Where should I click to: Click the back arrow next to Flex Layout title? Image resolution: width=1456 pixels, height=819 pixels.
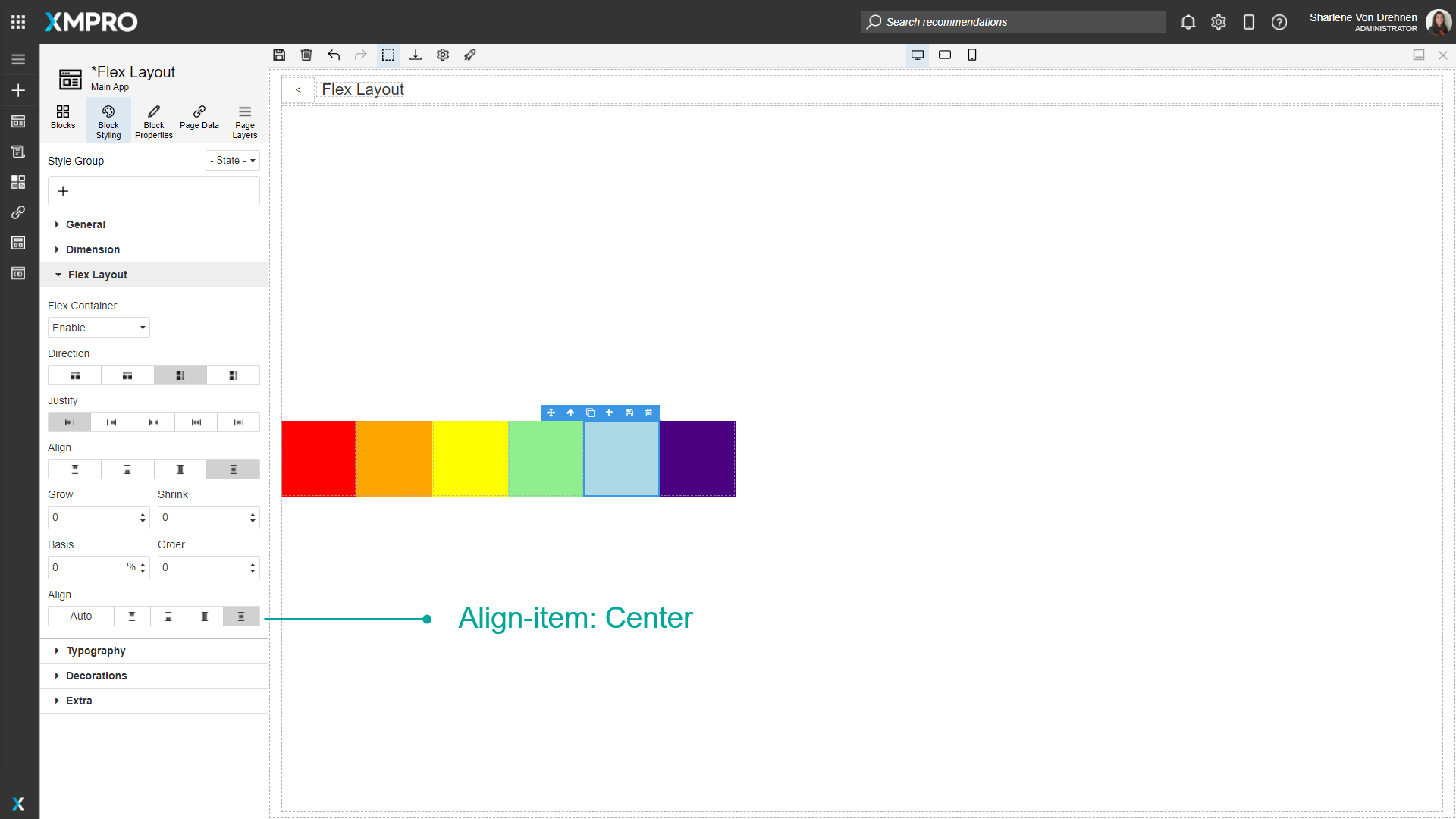298,89
